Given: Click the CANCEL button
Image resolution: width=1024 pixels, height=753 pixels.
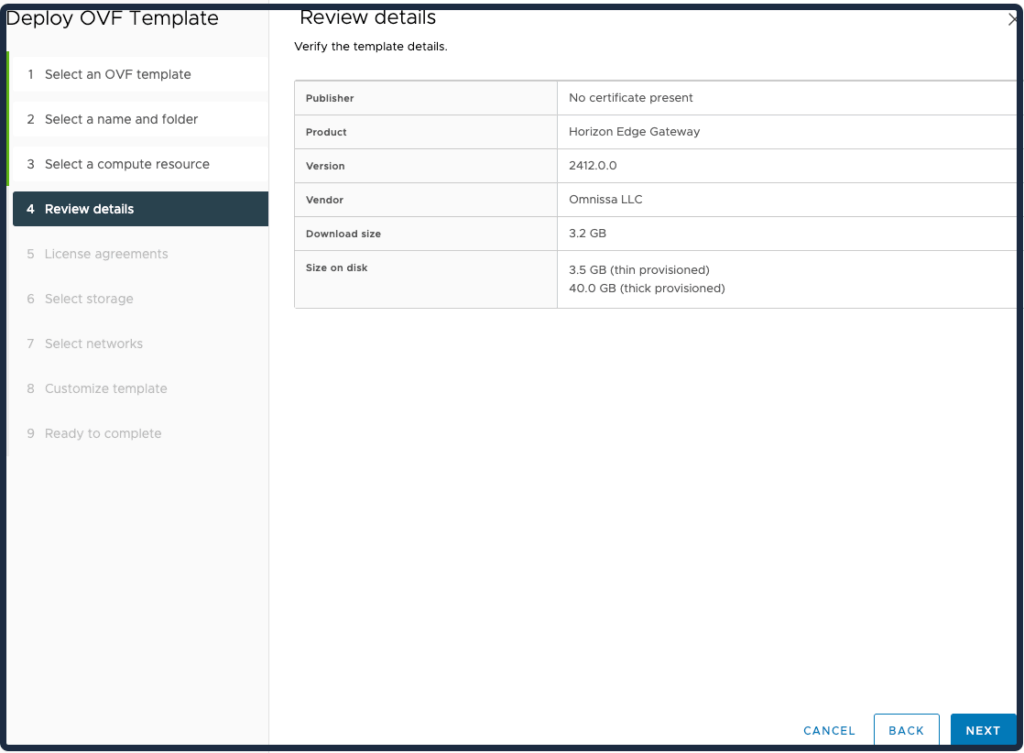Looking at the screenshot, I should pos(829,731).
